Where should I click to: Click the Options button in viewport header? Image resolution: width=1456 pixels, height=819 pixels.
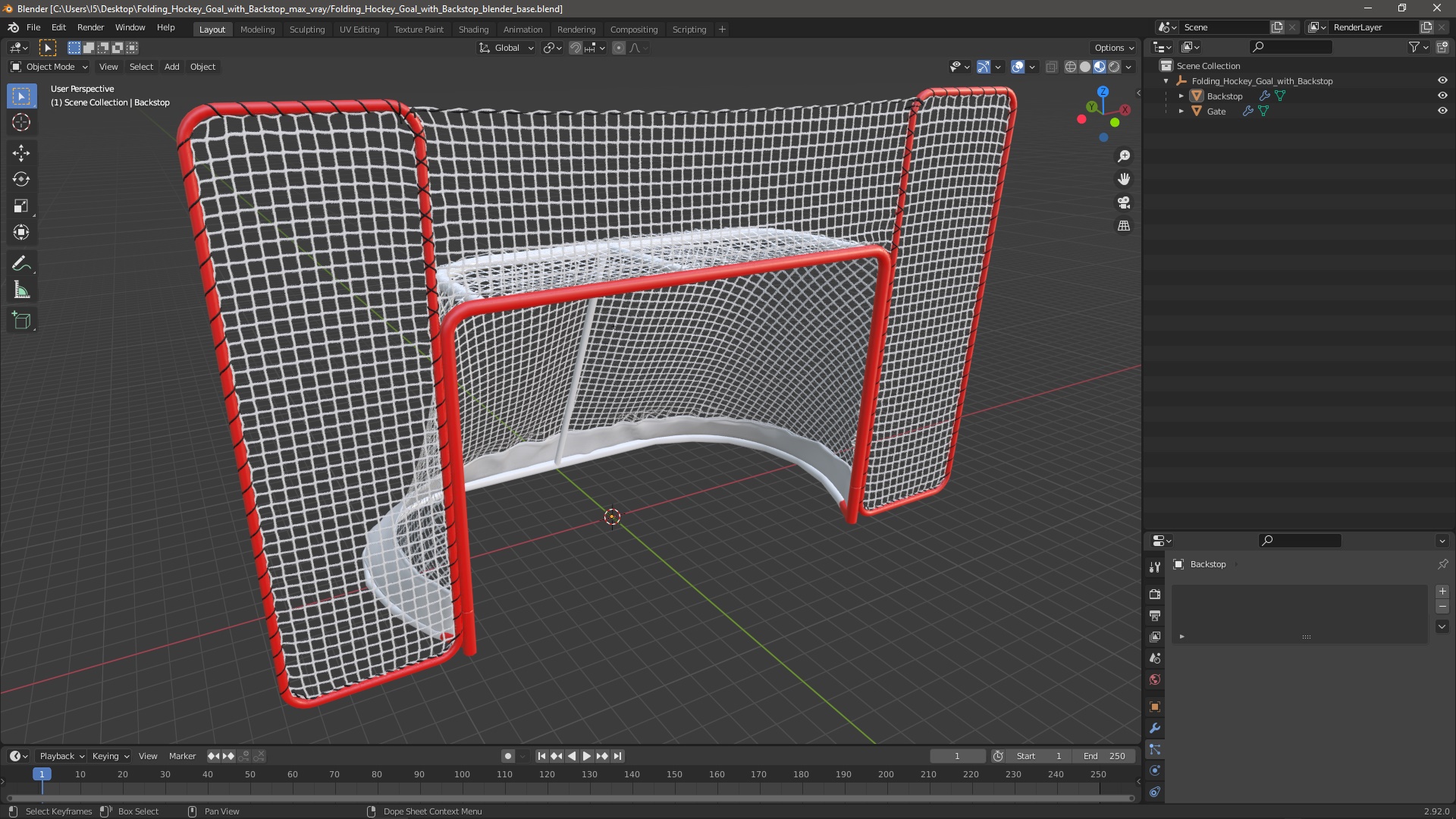(1113, 48)
